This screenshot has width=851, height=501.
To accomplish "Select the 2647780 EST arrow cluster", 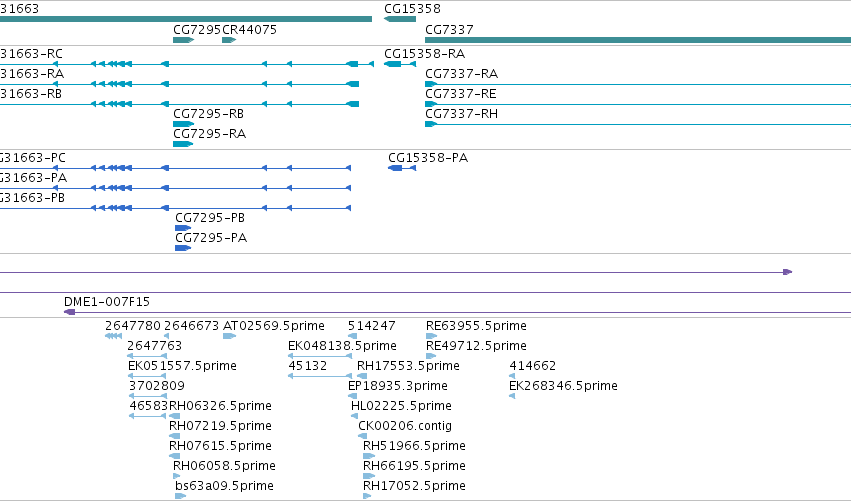I will [113, 336].
